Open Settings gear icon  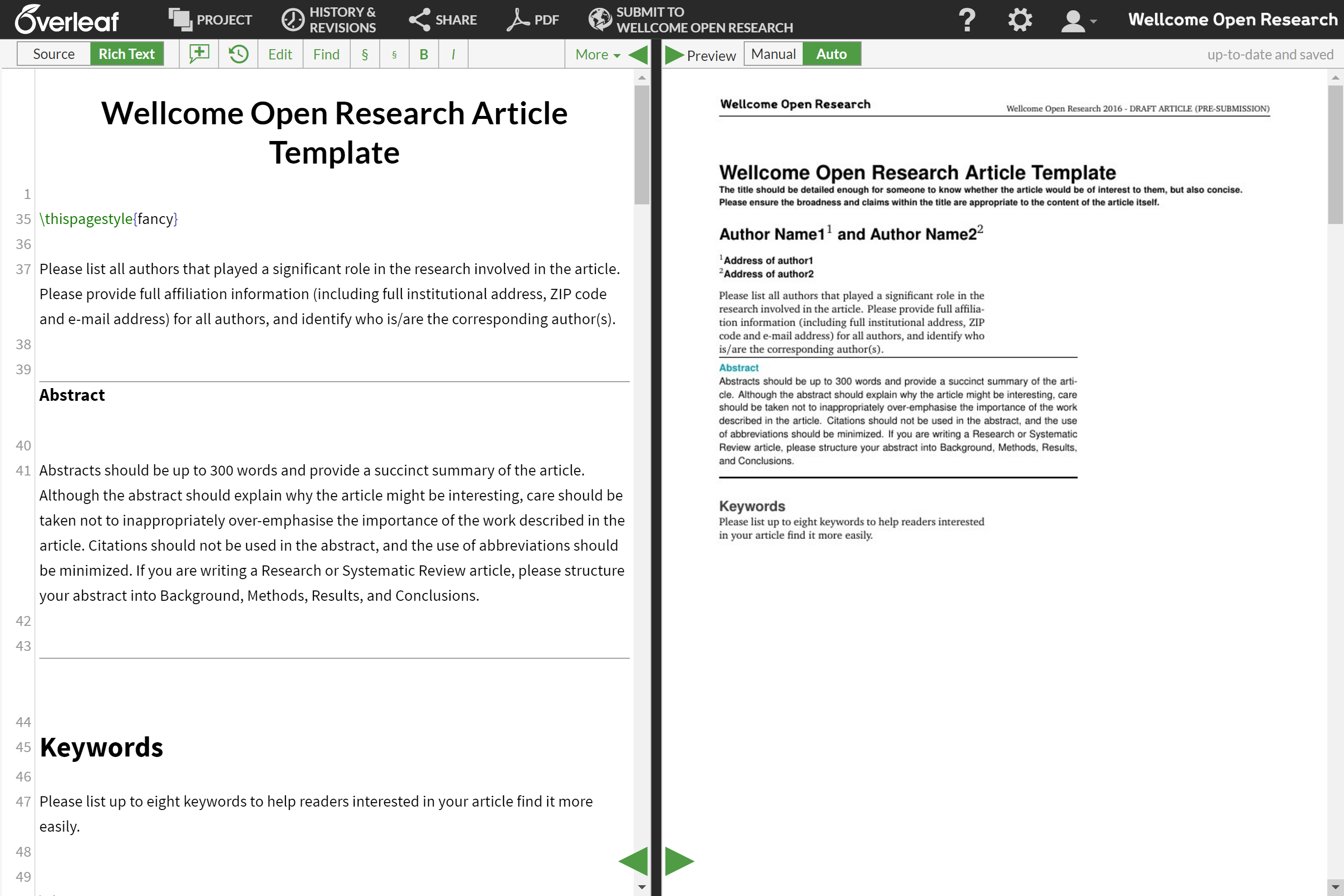pyautogui.click(x=1020, y=19)
